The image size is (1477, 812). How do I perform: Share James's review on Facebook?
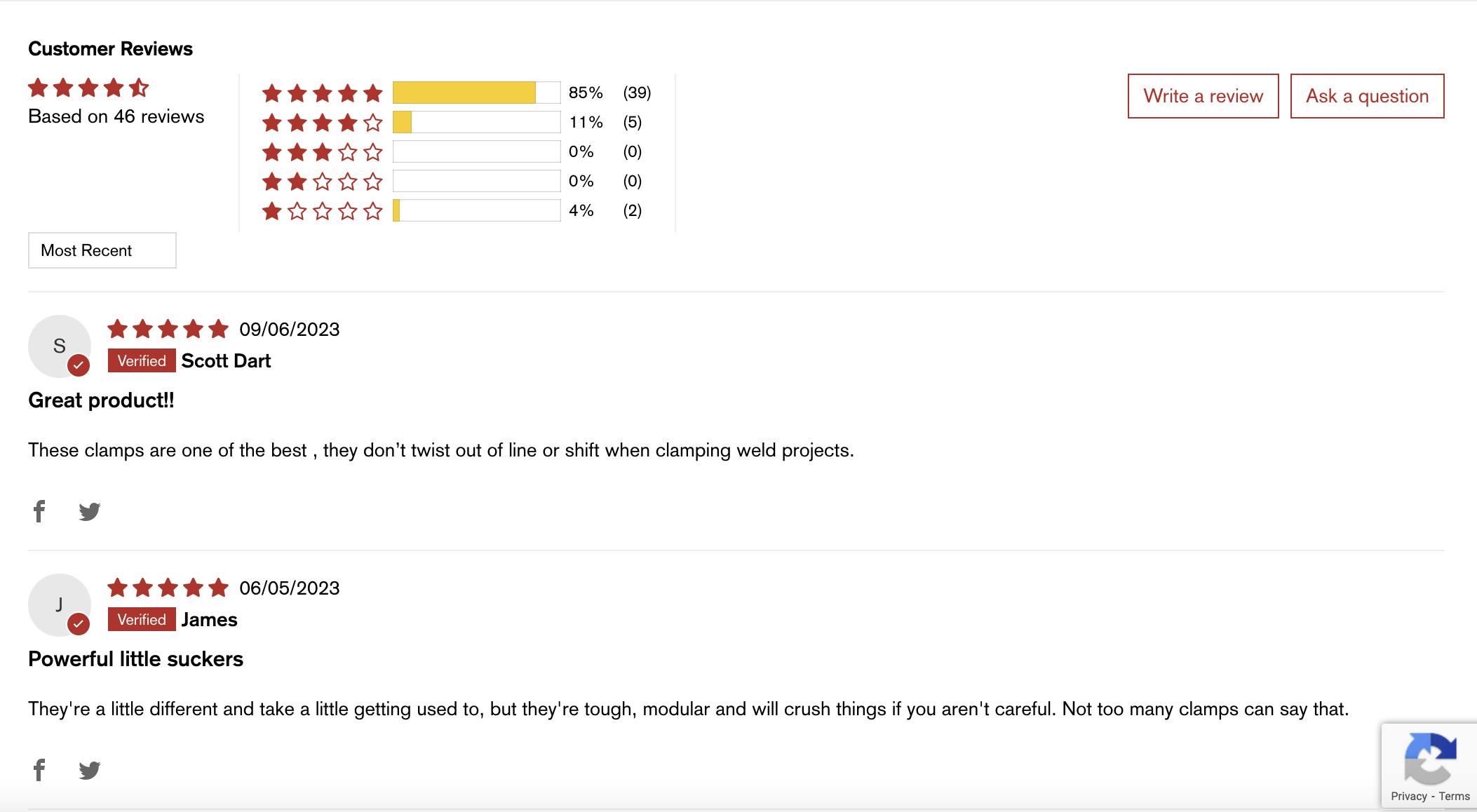pos(39,770)
